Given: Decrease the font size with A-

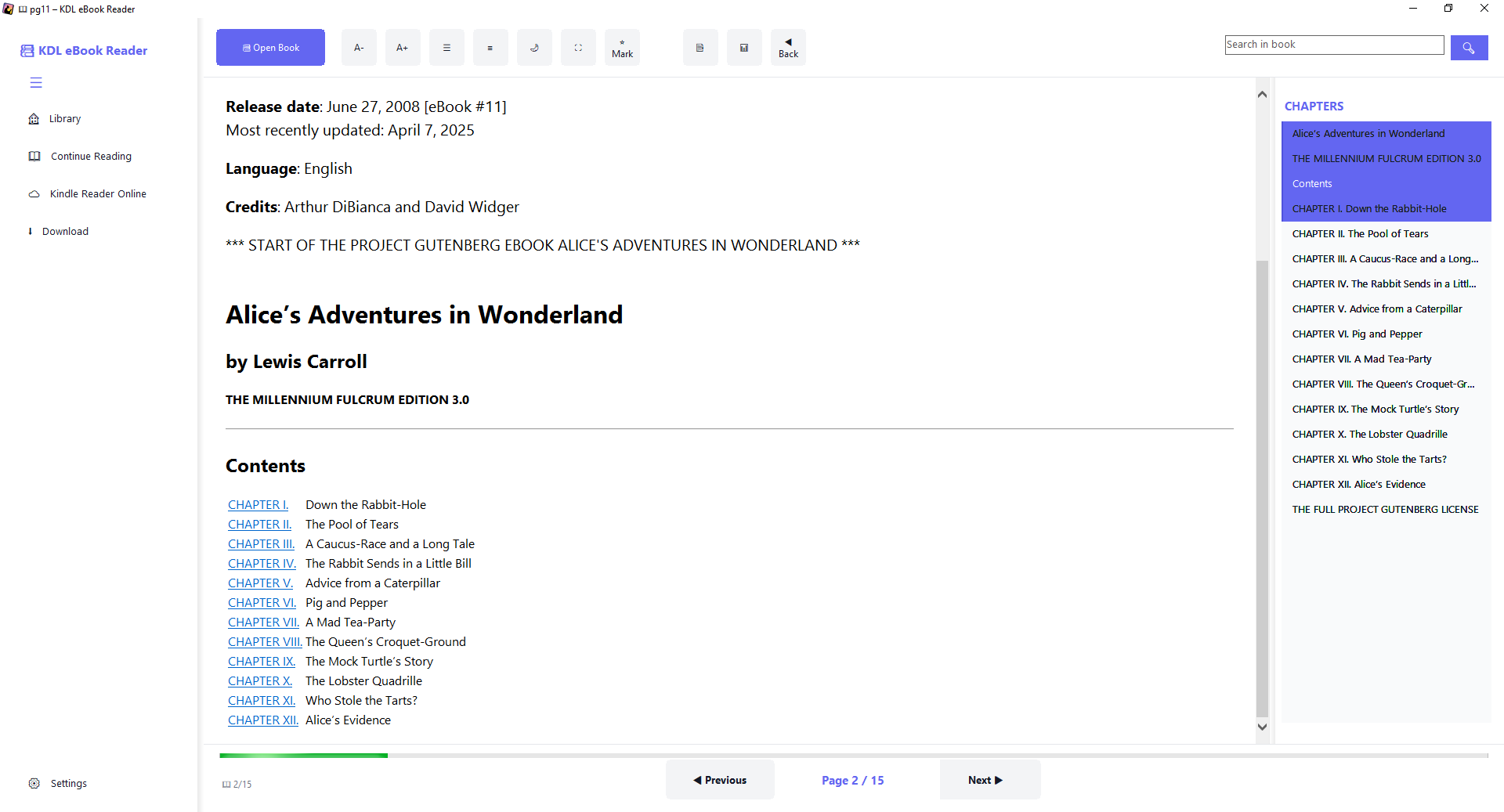Looking at the screenshot, I should [x=359, y=47].
